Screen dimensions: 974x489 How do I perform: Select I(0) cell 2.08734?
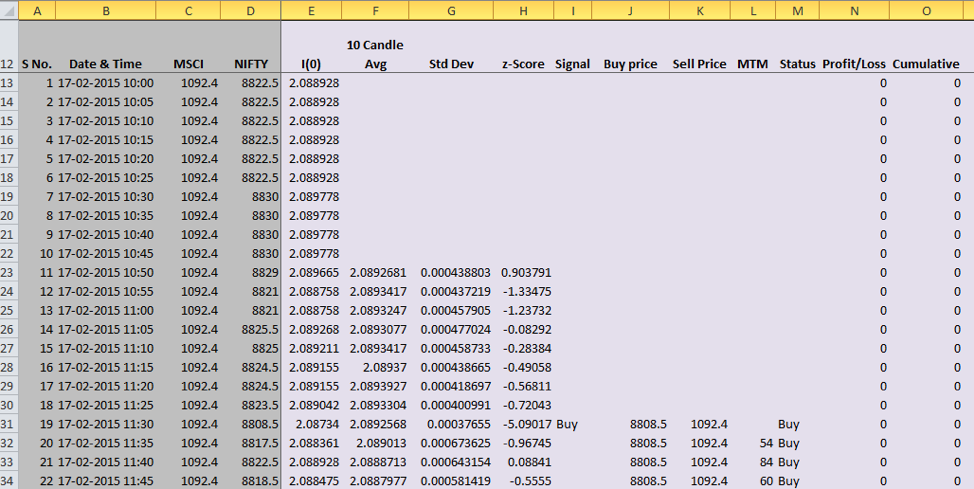311,424
